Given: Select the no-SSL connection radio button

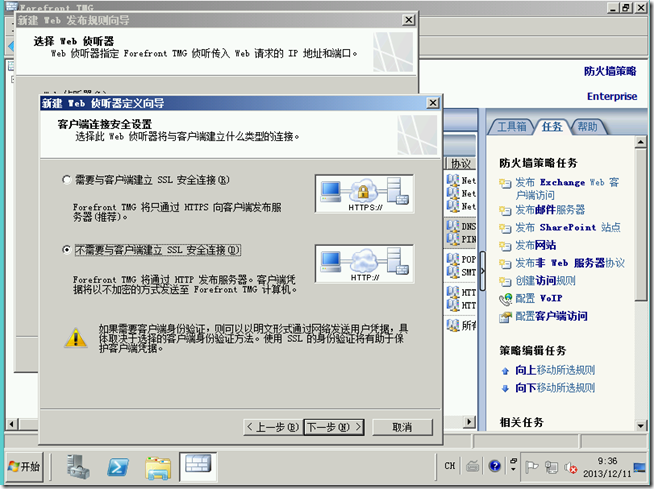Looking at the screenshot, I should (x=66, y=250).
